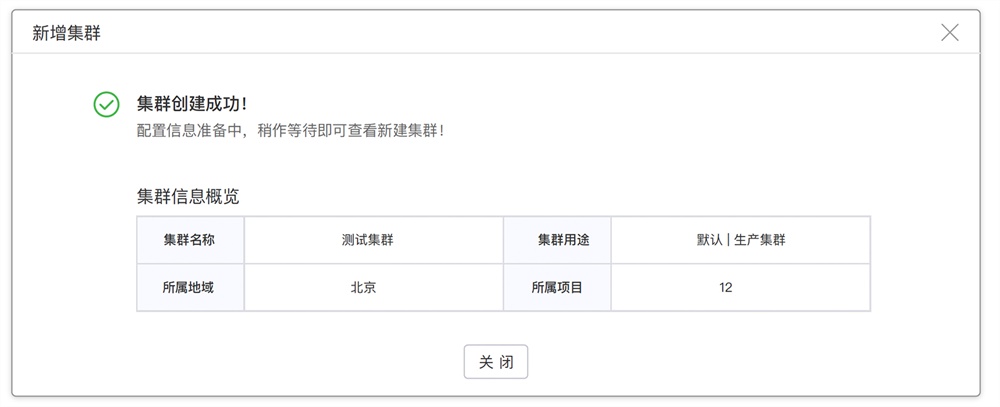Click the 所属地域 header cell
Image resolution: width=1000 pixels, height=407 pixels.
click(190, 288)
